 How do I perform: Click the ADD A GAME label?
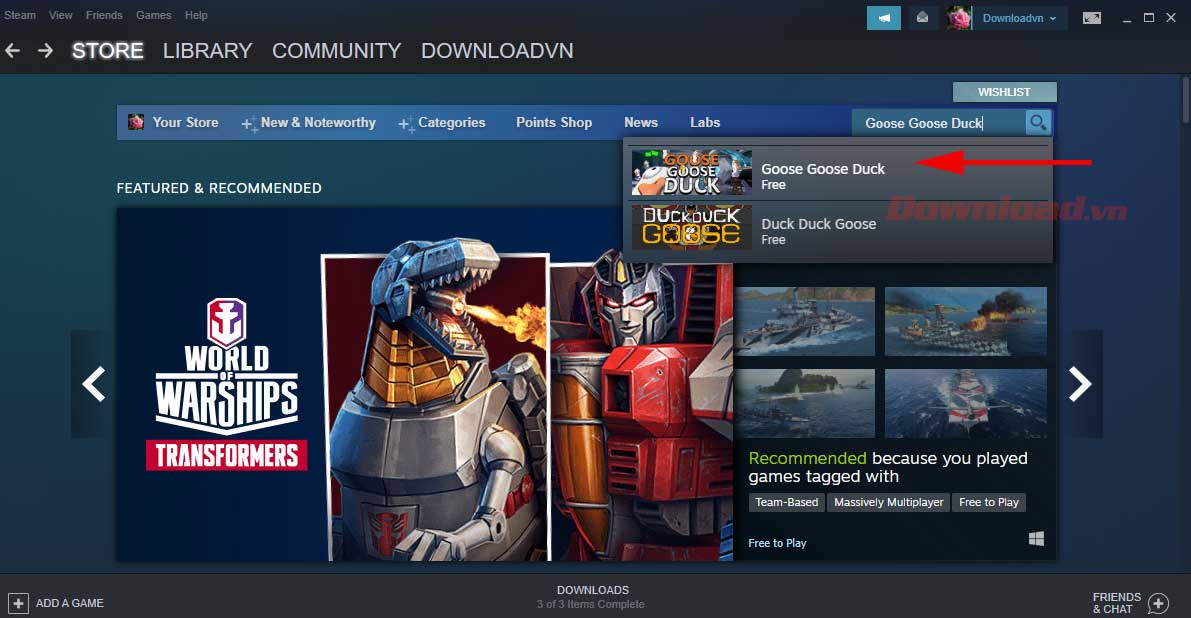pyautogui.click(x=70, y=604)
